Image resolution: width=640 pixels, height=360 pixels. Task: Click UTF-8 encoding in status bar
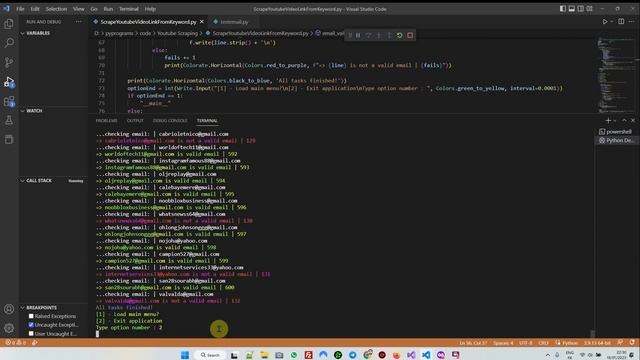click(526, 343)
